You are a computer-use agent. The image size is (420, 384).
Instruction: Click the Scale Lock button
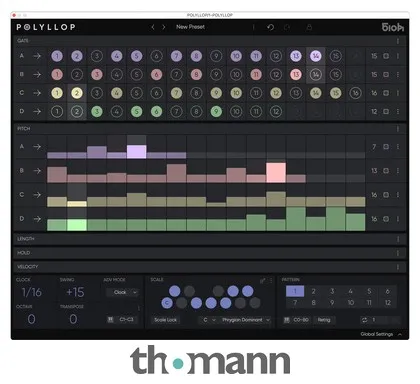click(x=165, y=320)
